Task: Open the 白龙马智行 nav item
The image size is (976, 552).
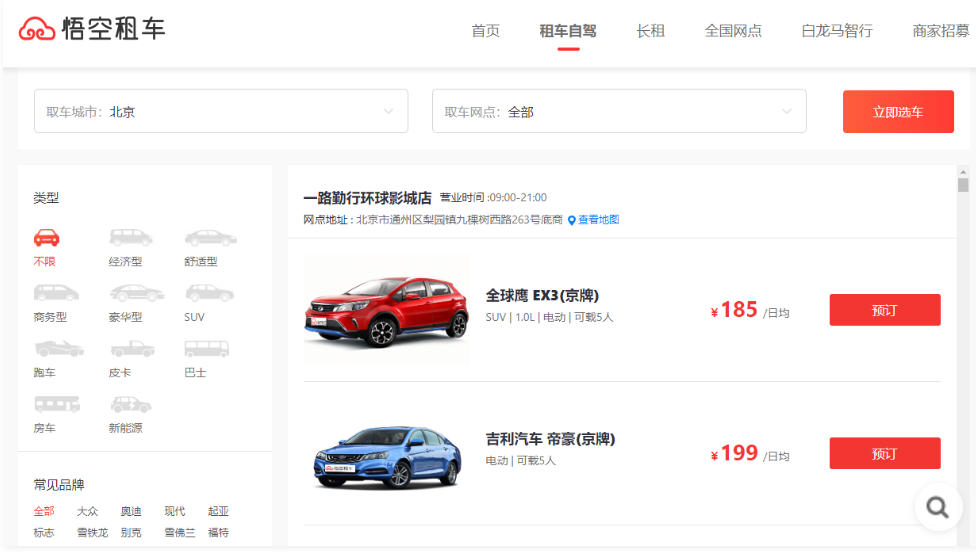Action: coord(837,30)
